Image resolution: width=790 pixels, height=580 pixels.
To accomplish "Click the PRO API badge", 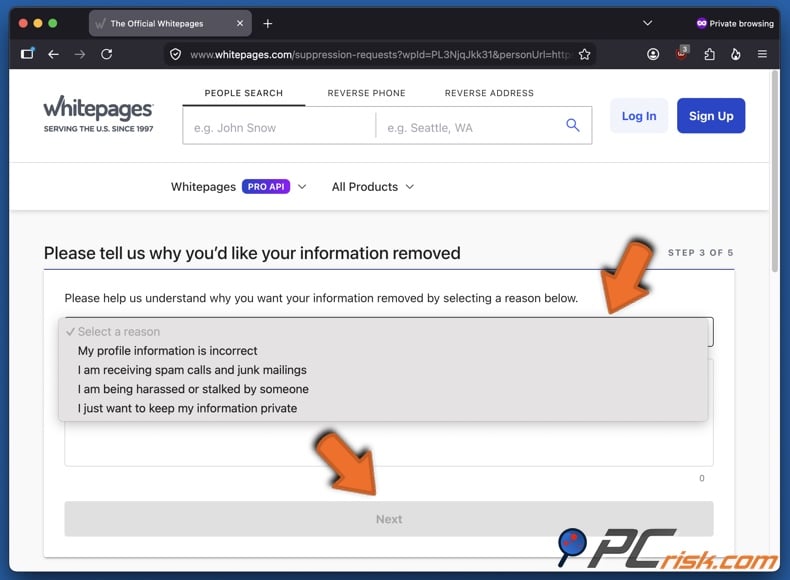I will pos(266,186).
